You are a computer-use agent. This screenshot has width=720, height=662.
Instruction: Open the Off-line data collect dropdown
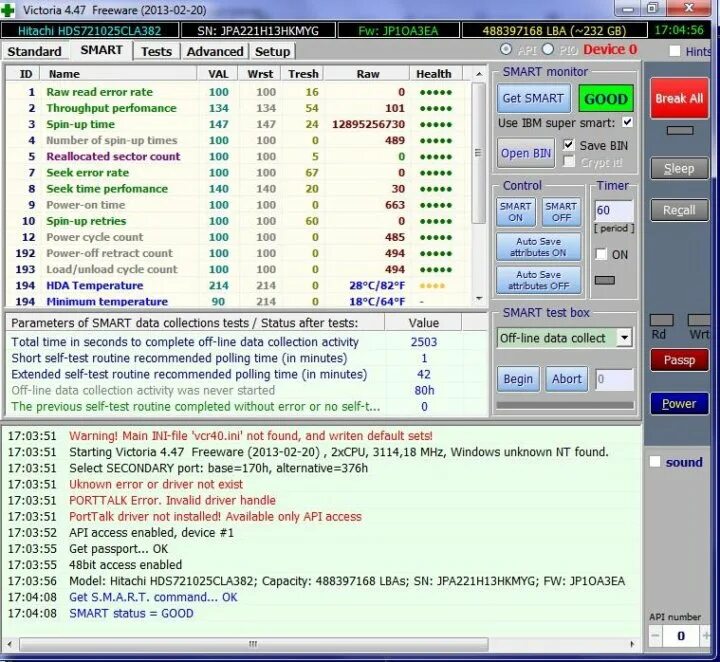[624, 338]
